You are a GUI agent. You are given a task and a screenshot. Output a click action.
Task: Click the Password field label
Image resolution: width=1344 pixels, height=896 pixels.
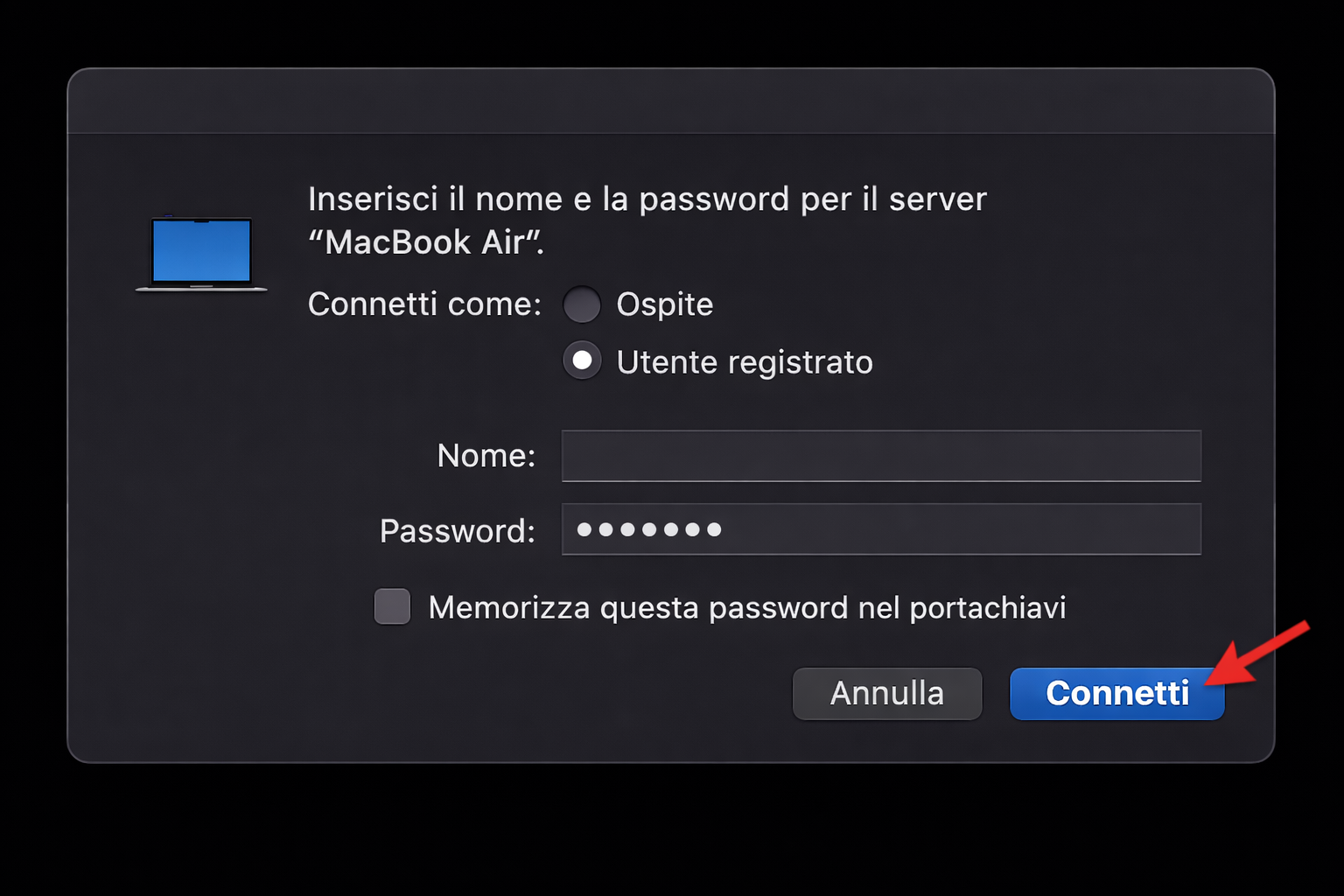[456, 531]
